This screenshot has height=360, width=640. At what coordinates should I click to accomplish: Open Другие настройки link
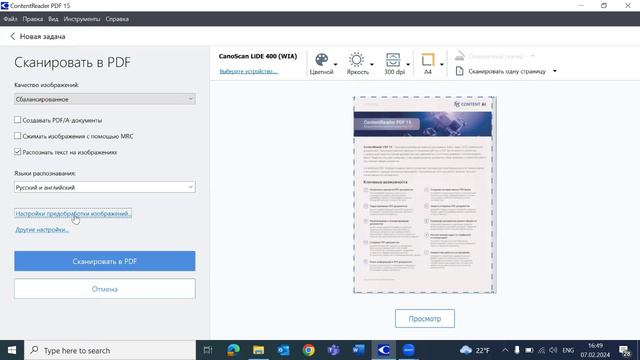(x=42, y=230)
